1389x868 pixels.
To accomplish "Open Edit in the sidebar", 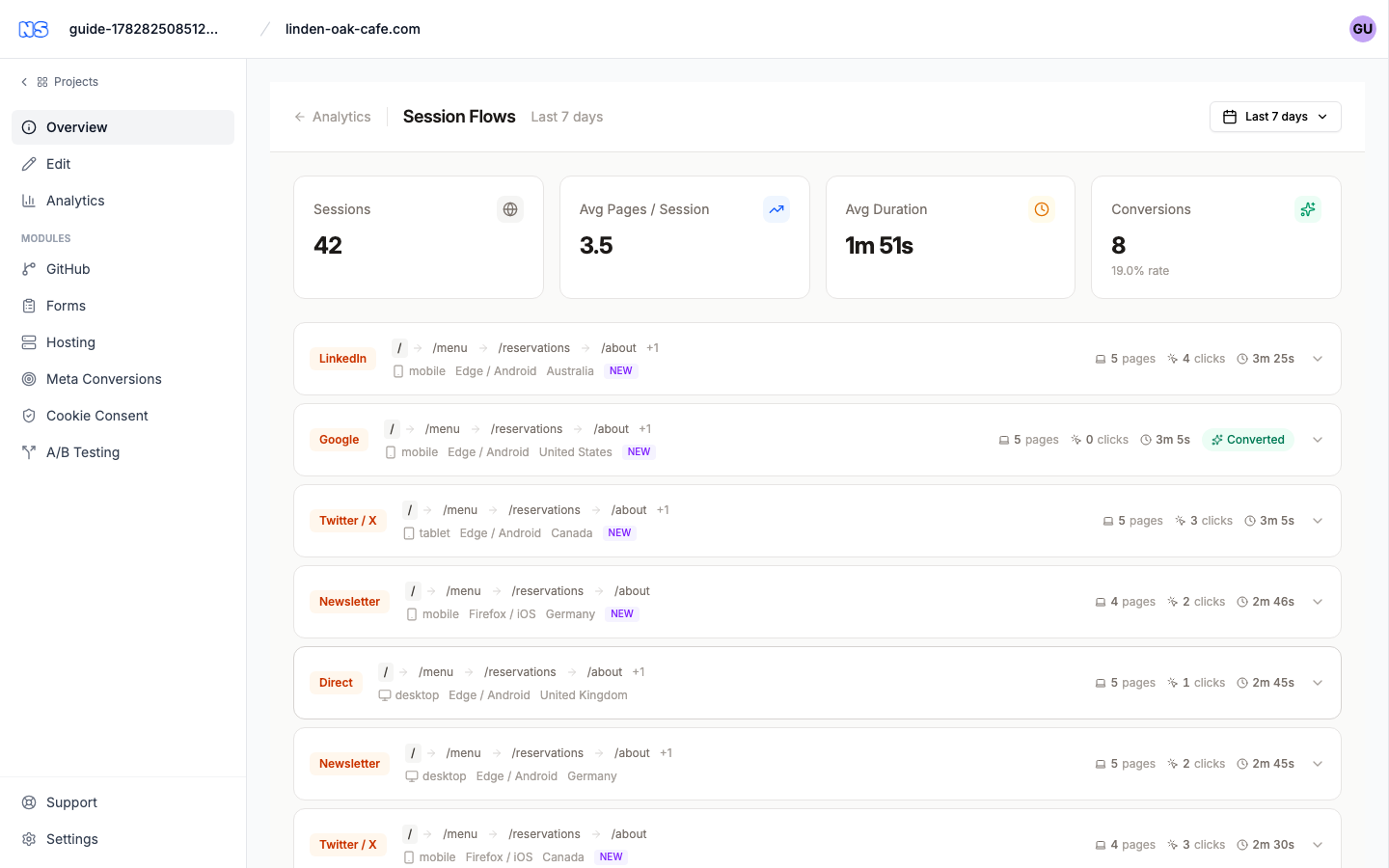I will 123,164.
